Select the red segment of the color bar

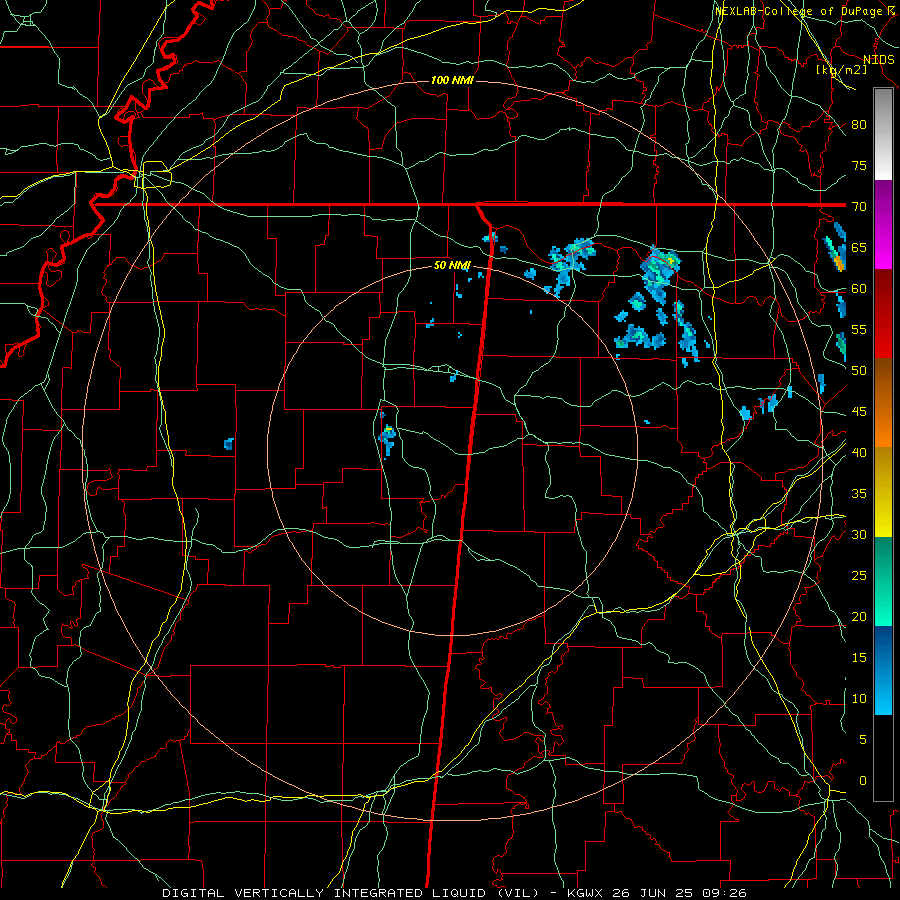883,314
